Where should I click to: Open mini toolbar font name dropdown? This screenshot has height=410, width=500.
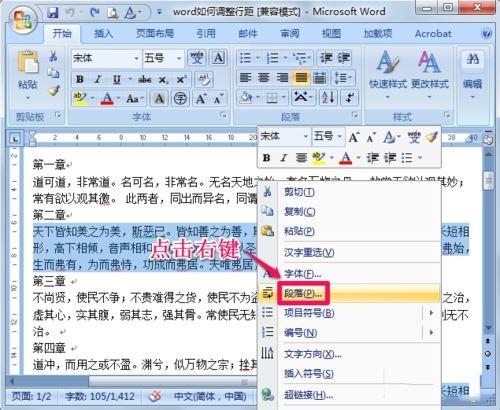click(x=305, y=137)
